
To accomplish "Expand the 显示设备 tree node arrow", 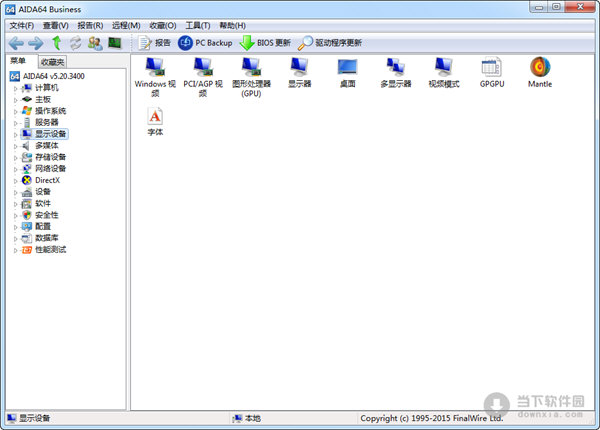I will (16, 135).
